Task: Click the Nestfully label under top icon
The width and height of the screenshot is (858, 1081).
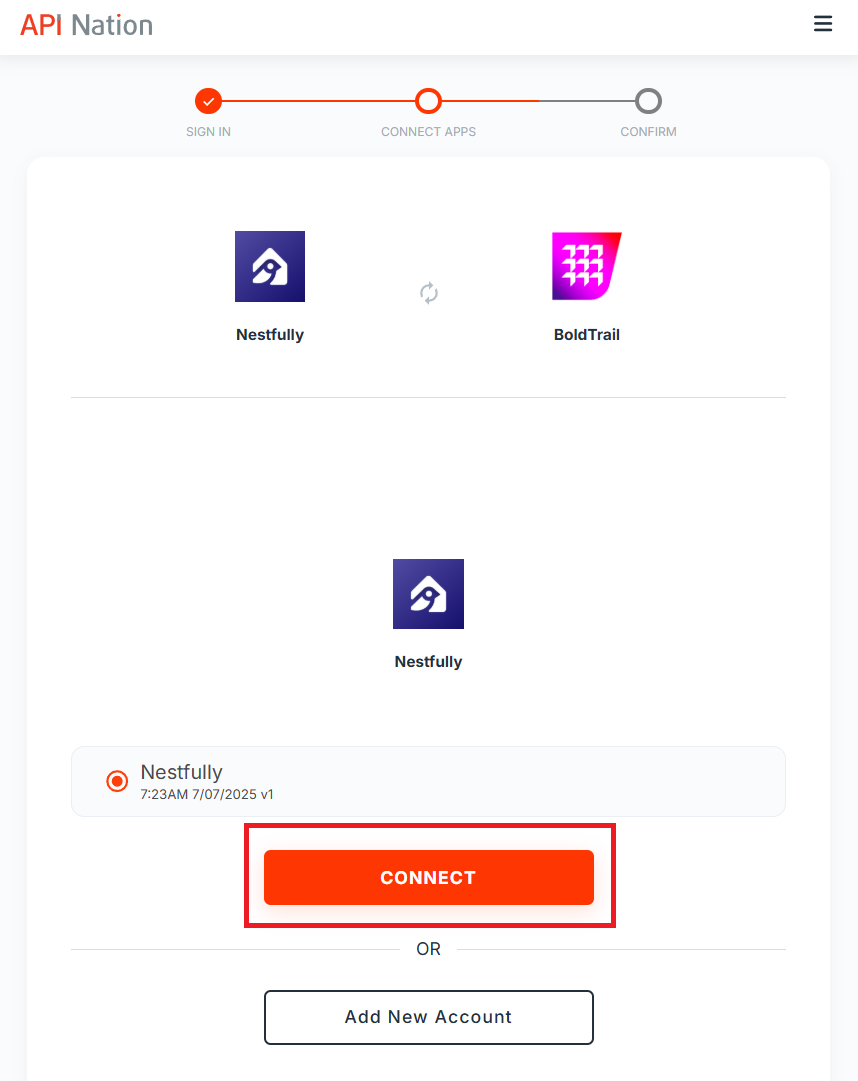Action: (270, 335)
